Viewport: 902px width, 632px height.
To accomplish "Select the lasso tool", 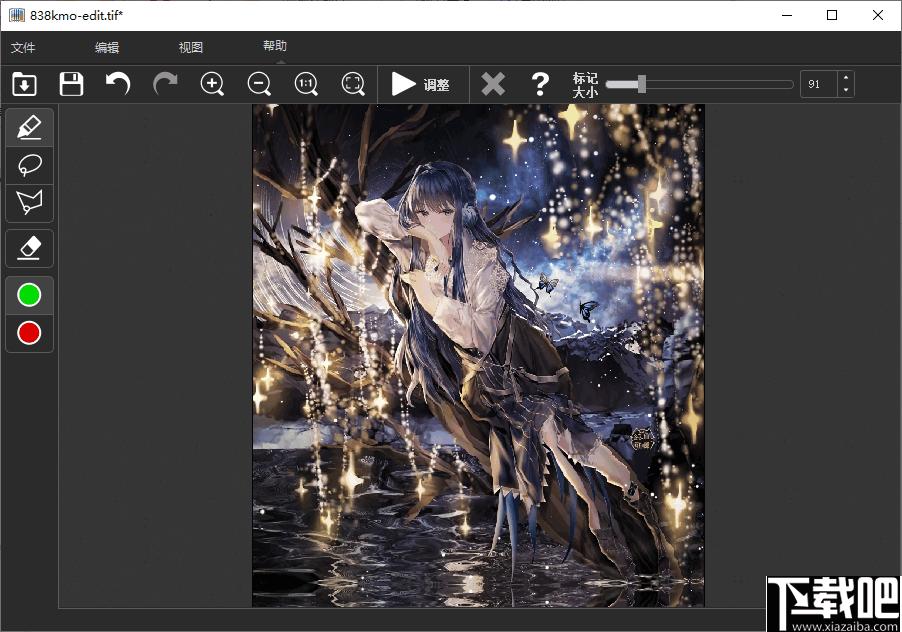I will (x=29, y=165).
